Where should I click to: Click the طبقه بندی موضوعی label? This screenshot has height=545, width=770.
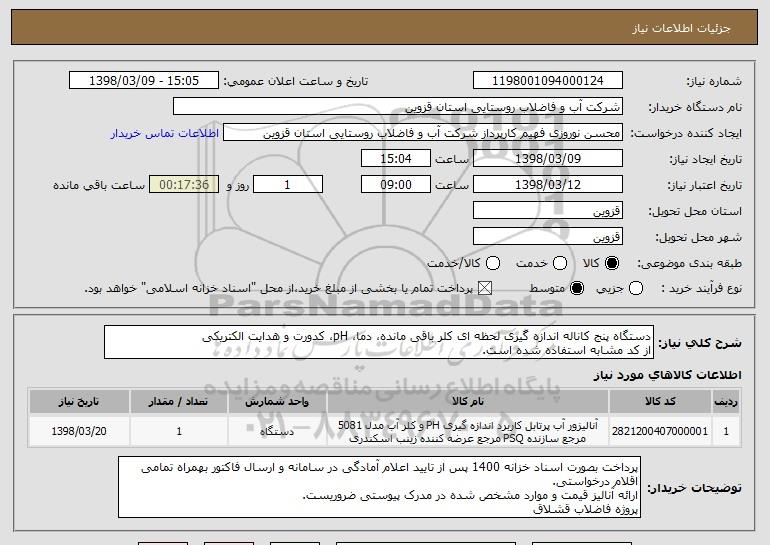point(689,264)
